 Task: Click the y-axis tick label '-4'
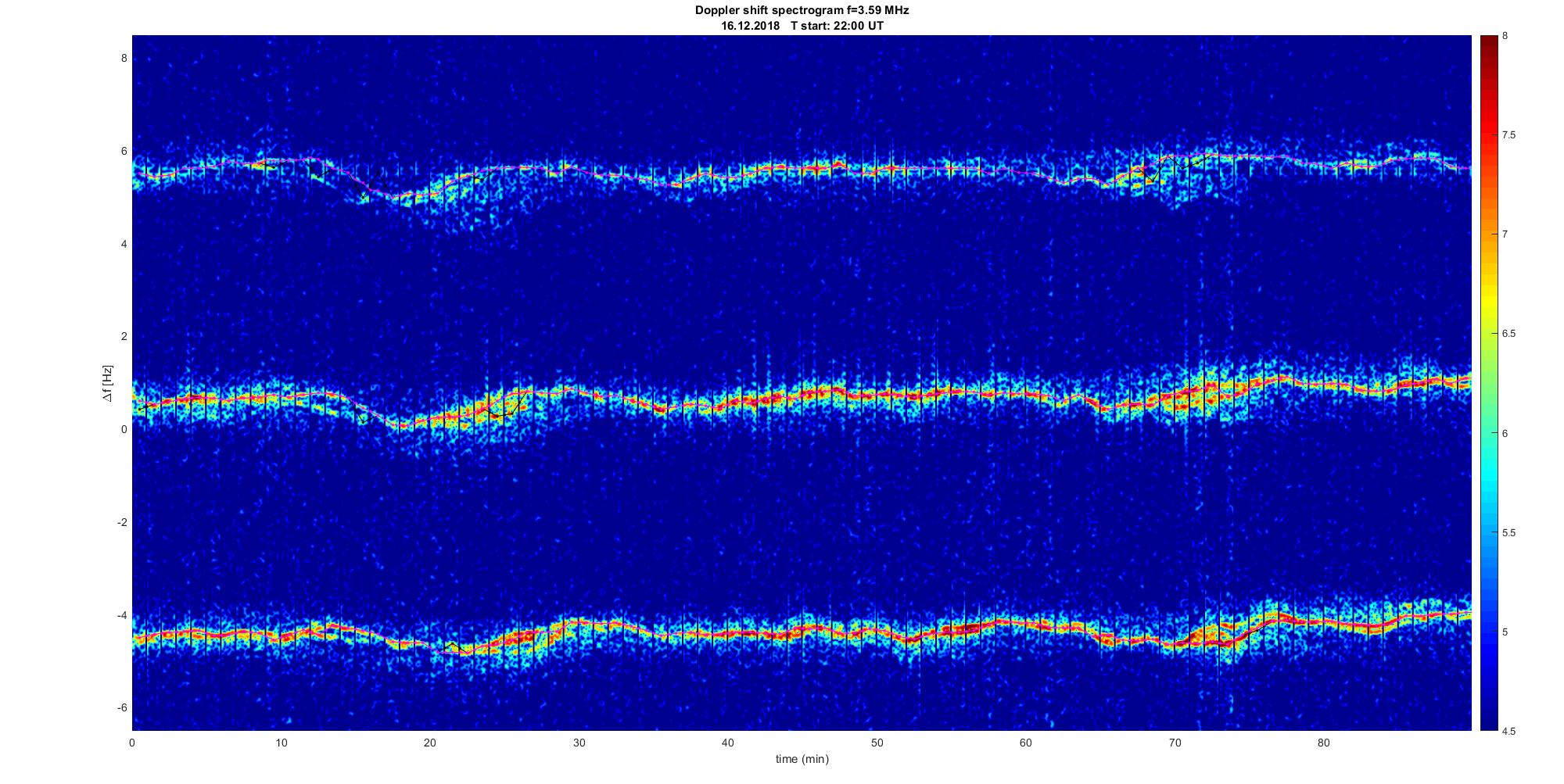[122, 615]
